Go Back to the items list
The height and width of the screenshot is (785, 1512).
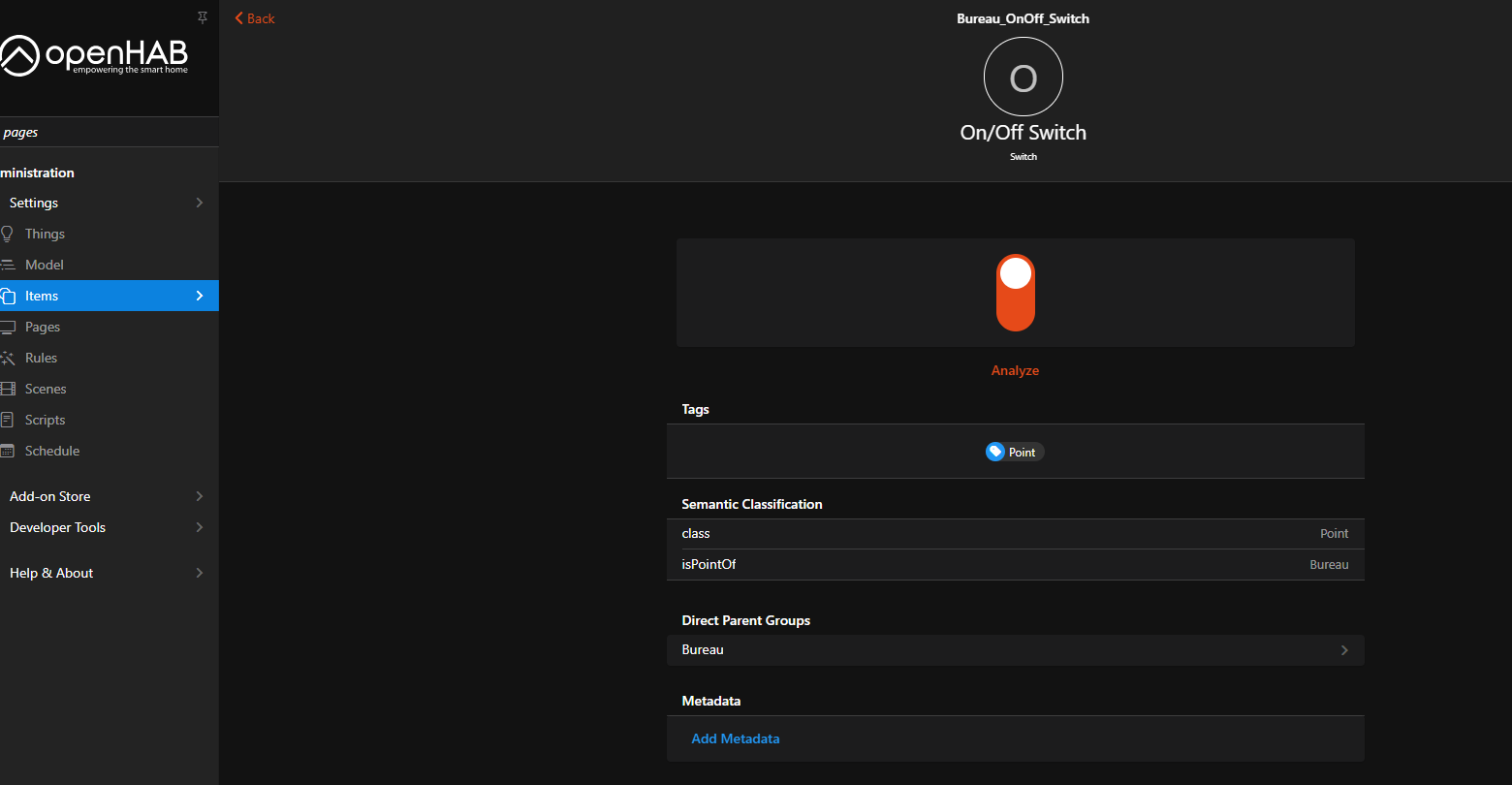pyautogui.click(x=254, y=17)
